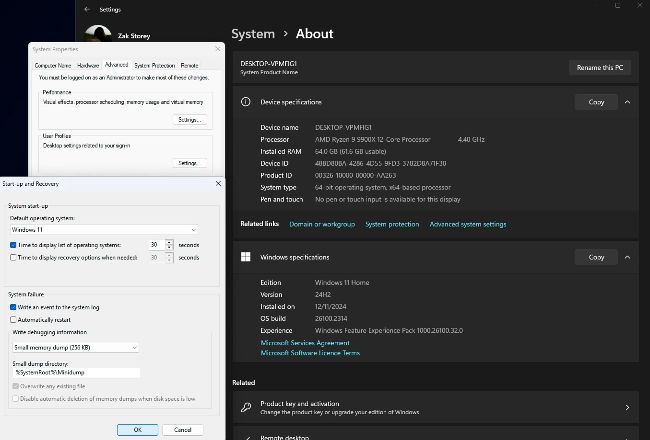Open the Small memory dump dropdown

(75, 348)
